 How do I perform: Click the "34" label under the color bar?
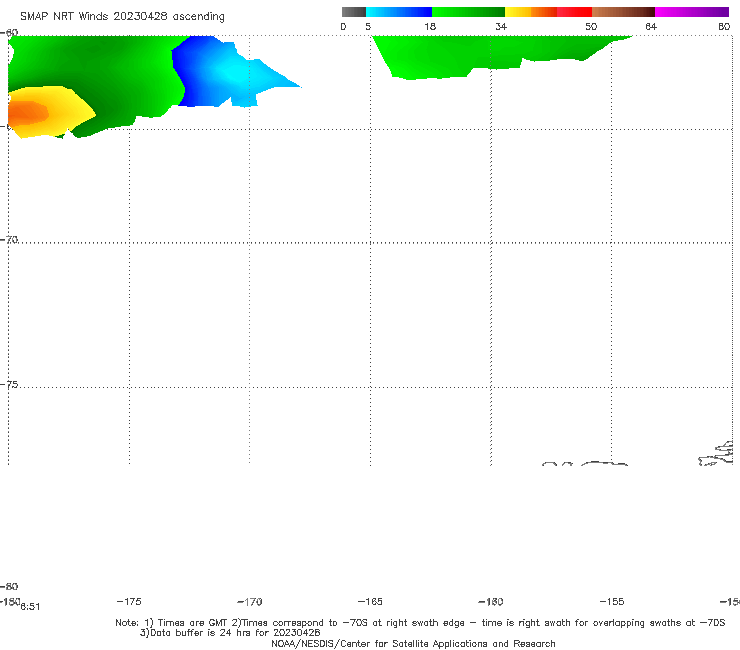pyautogui.click(x=501, y=26)
